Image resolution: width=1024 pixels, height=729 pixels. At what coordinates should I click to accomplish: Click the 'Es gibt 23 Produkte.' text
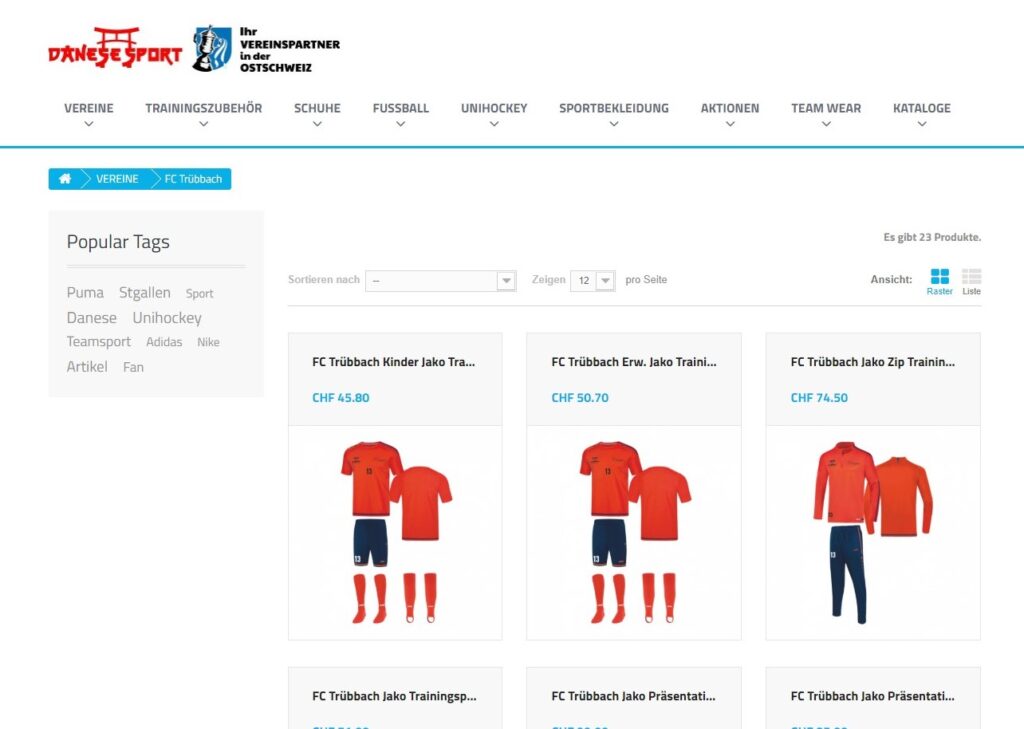pos(932,237)
